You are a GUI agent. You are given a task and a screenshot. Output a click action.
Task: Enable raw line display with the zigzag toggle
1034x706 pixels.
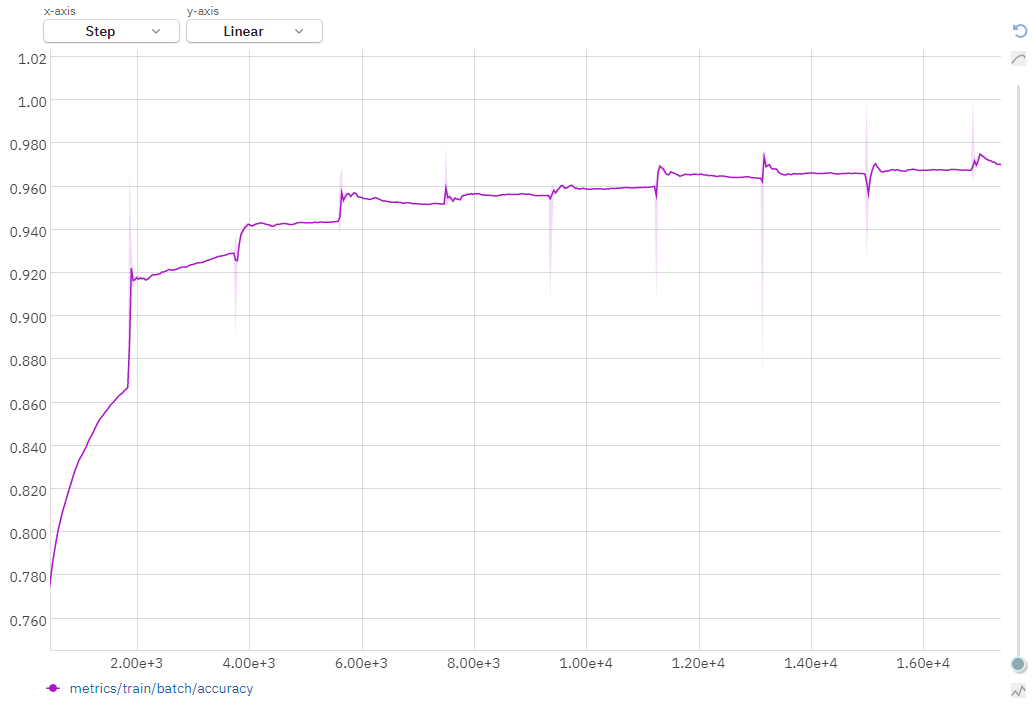coord(1017,691)
